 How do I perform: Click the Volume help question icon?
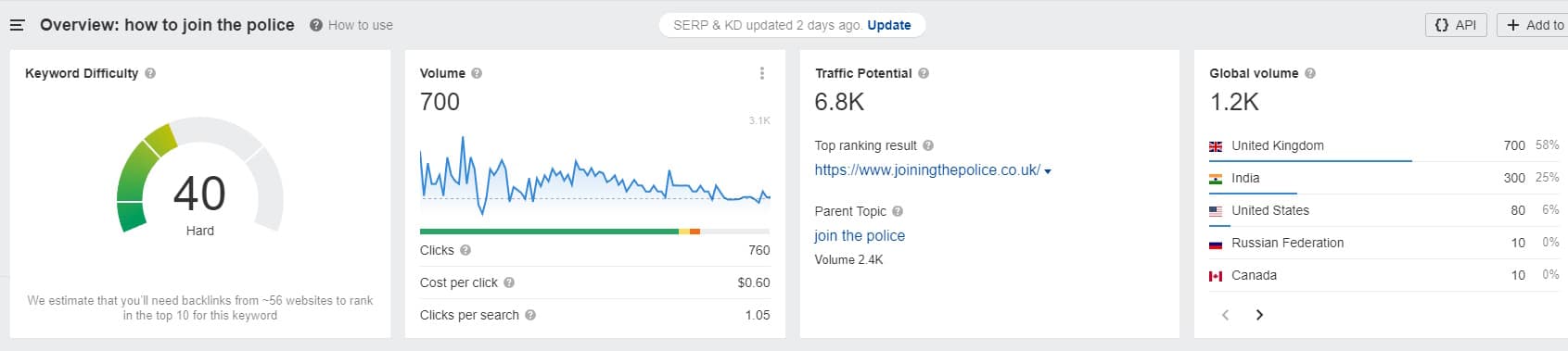[477, 73]
